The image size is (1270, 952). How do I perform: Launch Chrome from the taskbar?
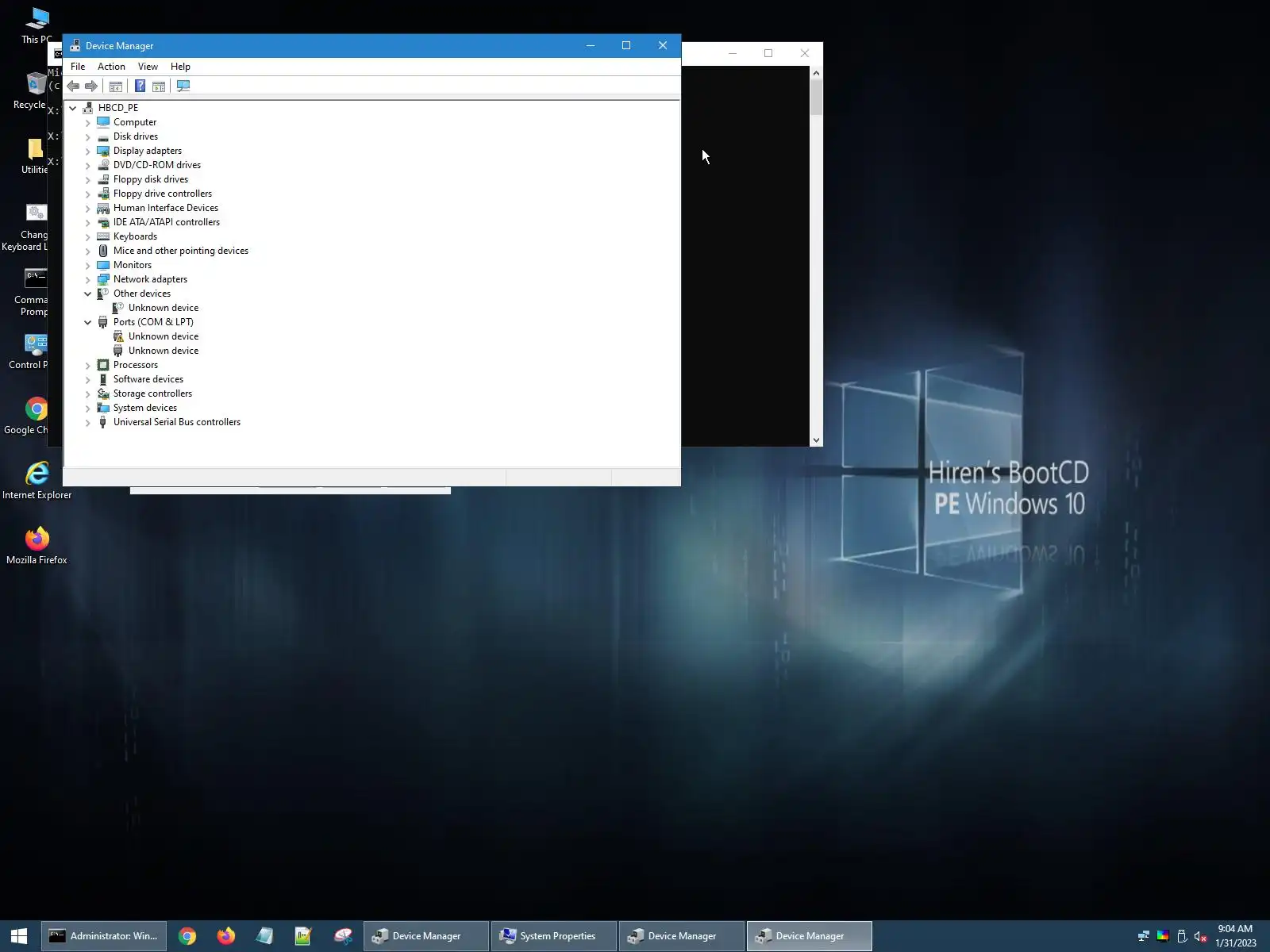(187, 936)
